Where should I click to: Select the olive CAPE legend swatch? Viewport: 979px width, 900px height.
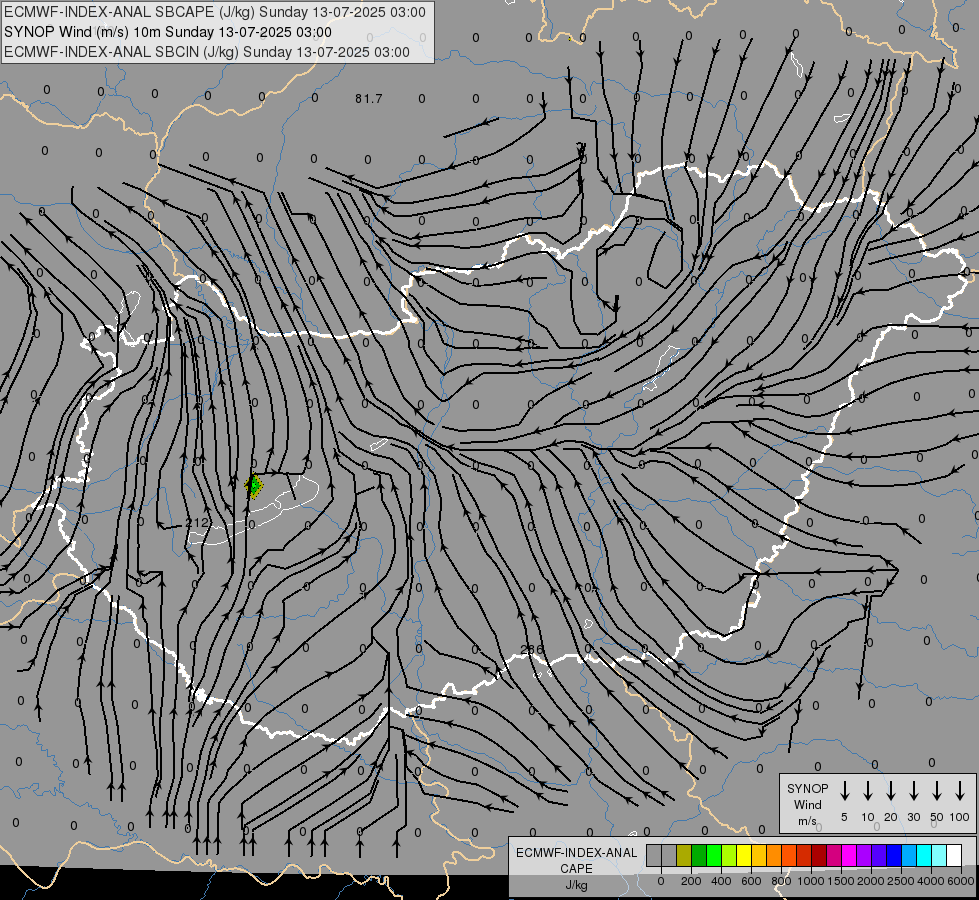coord(684,855)
